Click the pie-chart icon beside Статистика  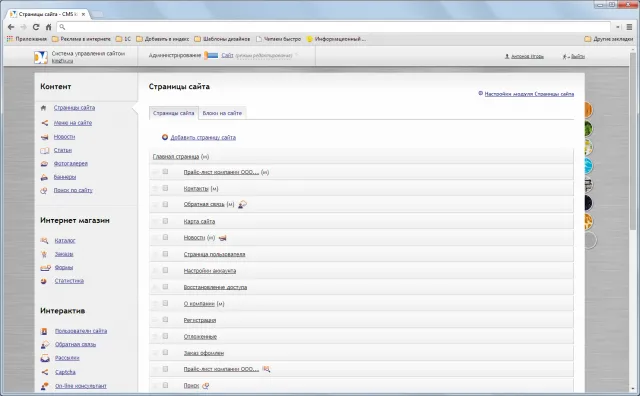pyautogui.click(x=44, y=281)
